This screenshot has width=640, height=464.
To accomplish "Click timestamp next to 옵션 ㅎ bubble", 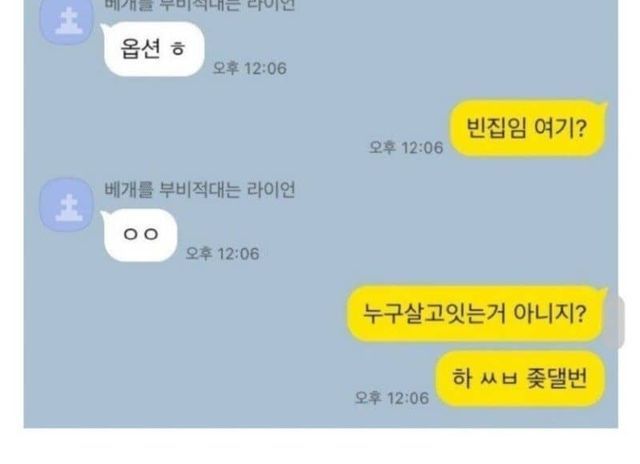I will (x=250, y=68).
